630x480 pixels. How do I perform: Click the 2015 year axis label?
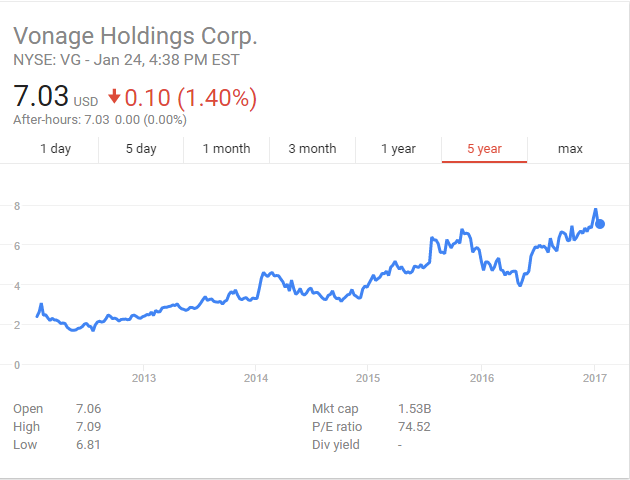pos(368,378)
